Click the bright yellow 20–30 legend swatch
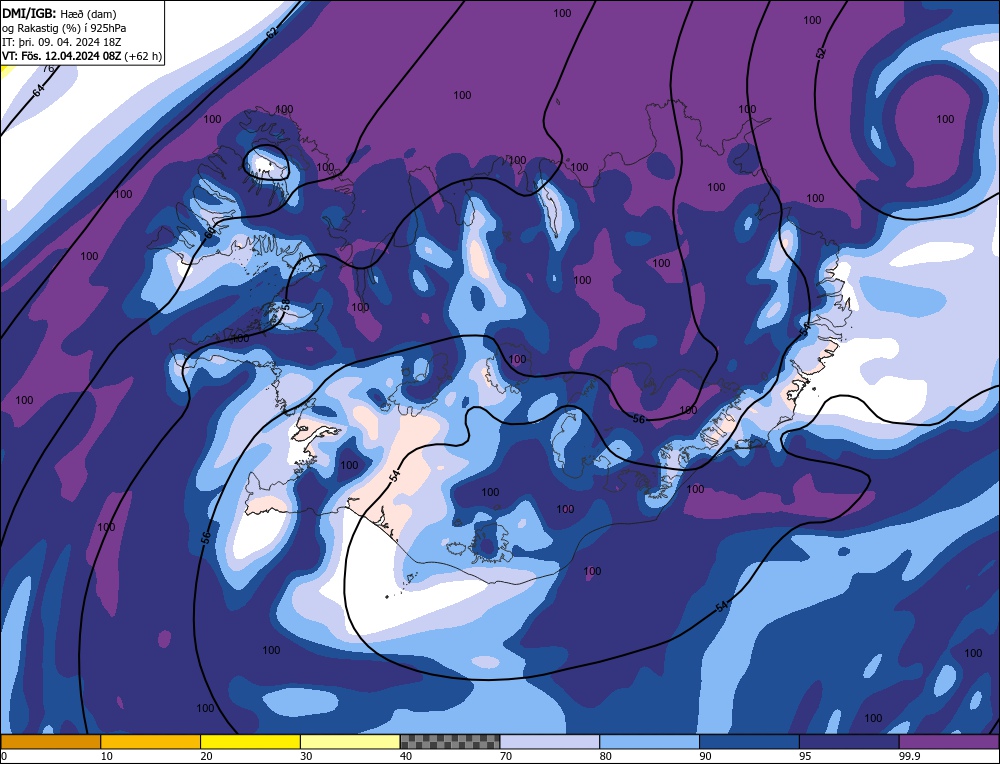The image size is (1000, 764). click(x=250, y=741)
